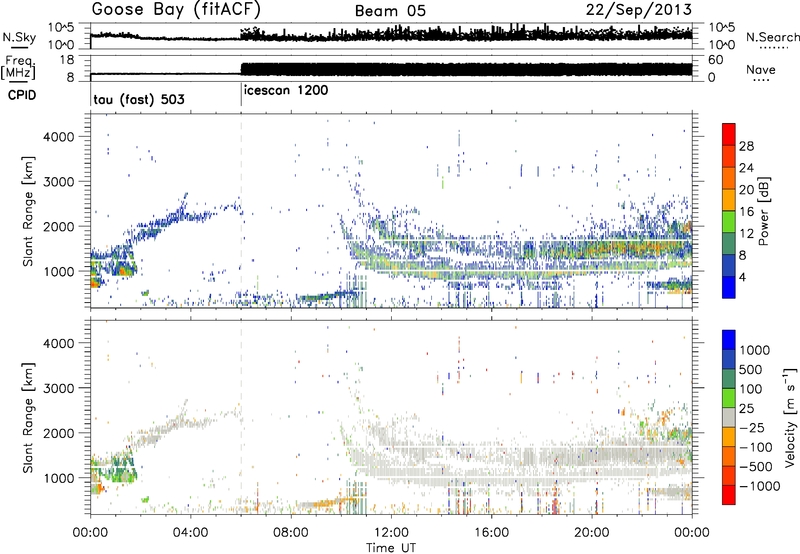Click the '08:00' time tick label
The image size is (800, 554).
290,533
